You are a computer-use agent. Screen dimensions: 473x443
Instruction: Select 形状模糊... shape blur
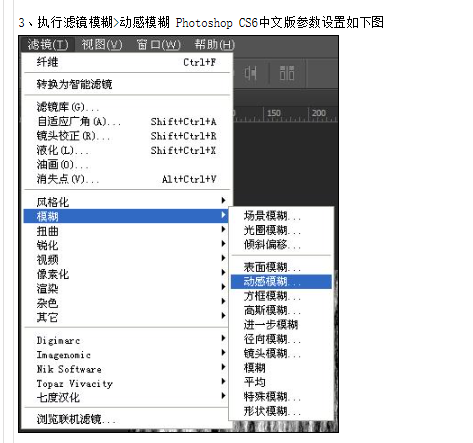point(281,411)
